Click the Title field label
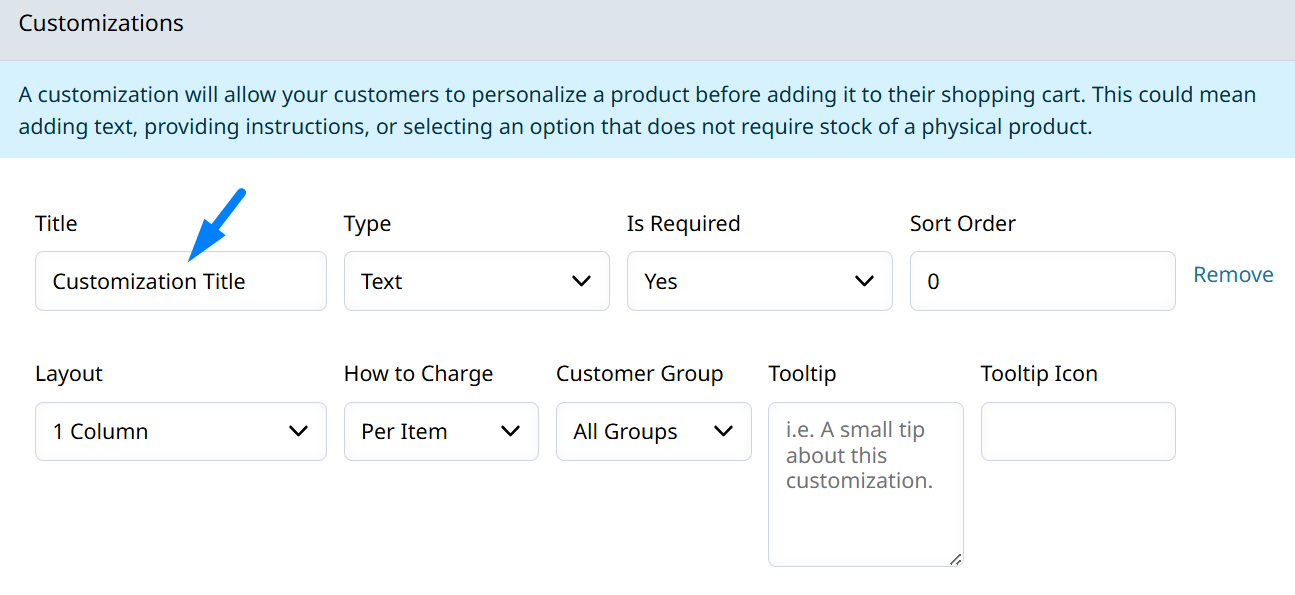The width and height of the screenshot is (1295, 595). pos(56,224)
